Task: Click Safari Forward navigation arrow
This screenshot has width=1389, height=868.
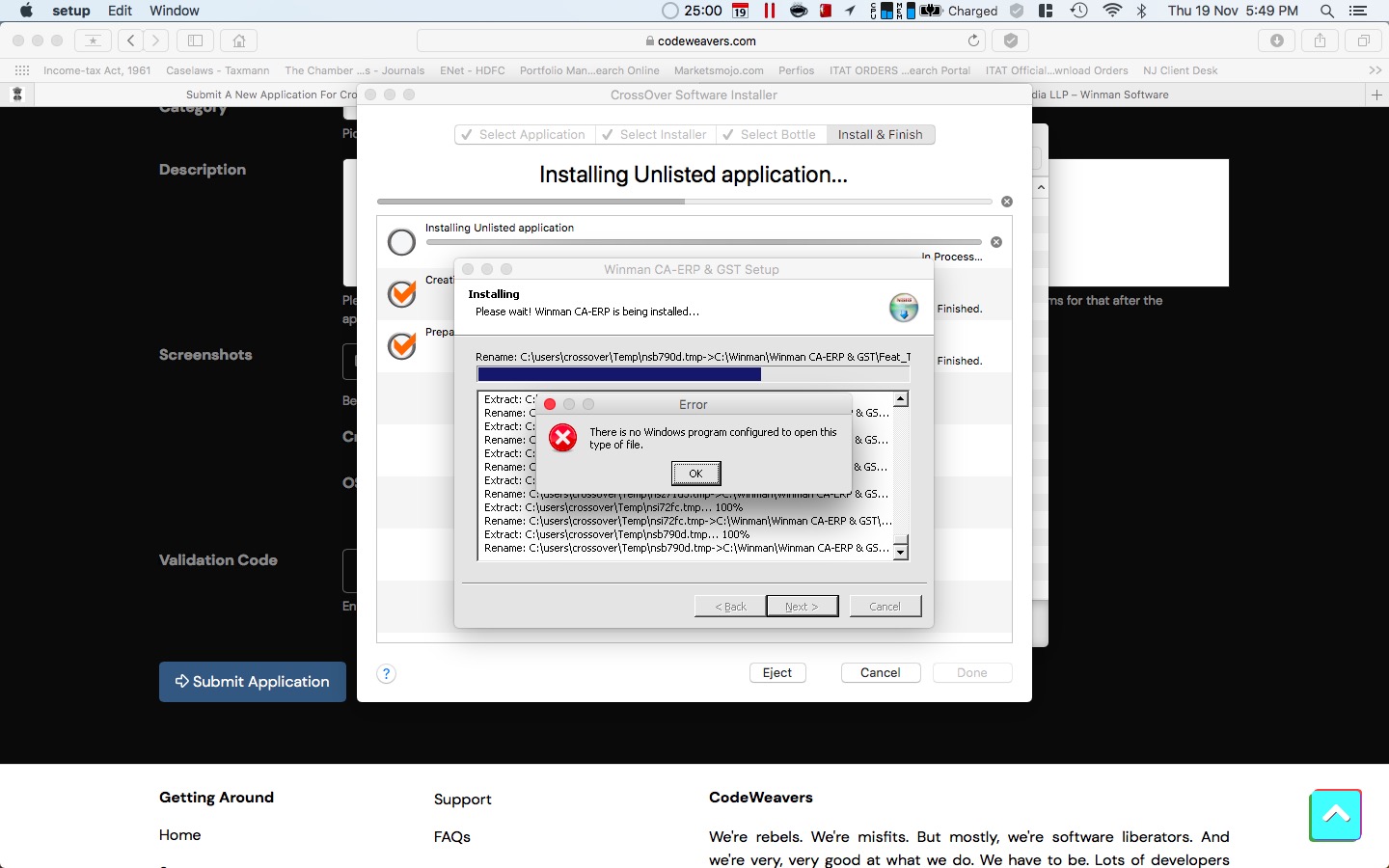Action: (156, 41)
